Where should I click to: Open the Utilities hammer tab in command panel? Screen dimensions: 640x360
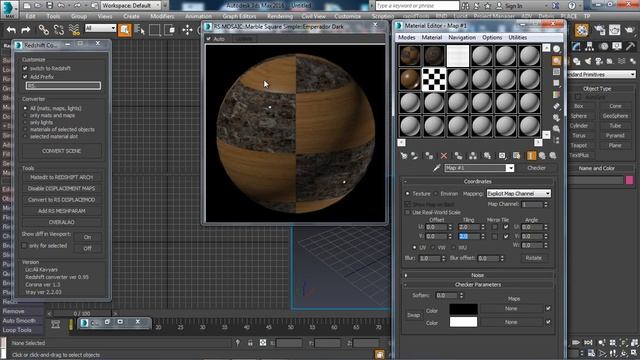point(631,47)
